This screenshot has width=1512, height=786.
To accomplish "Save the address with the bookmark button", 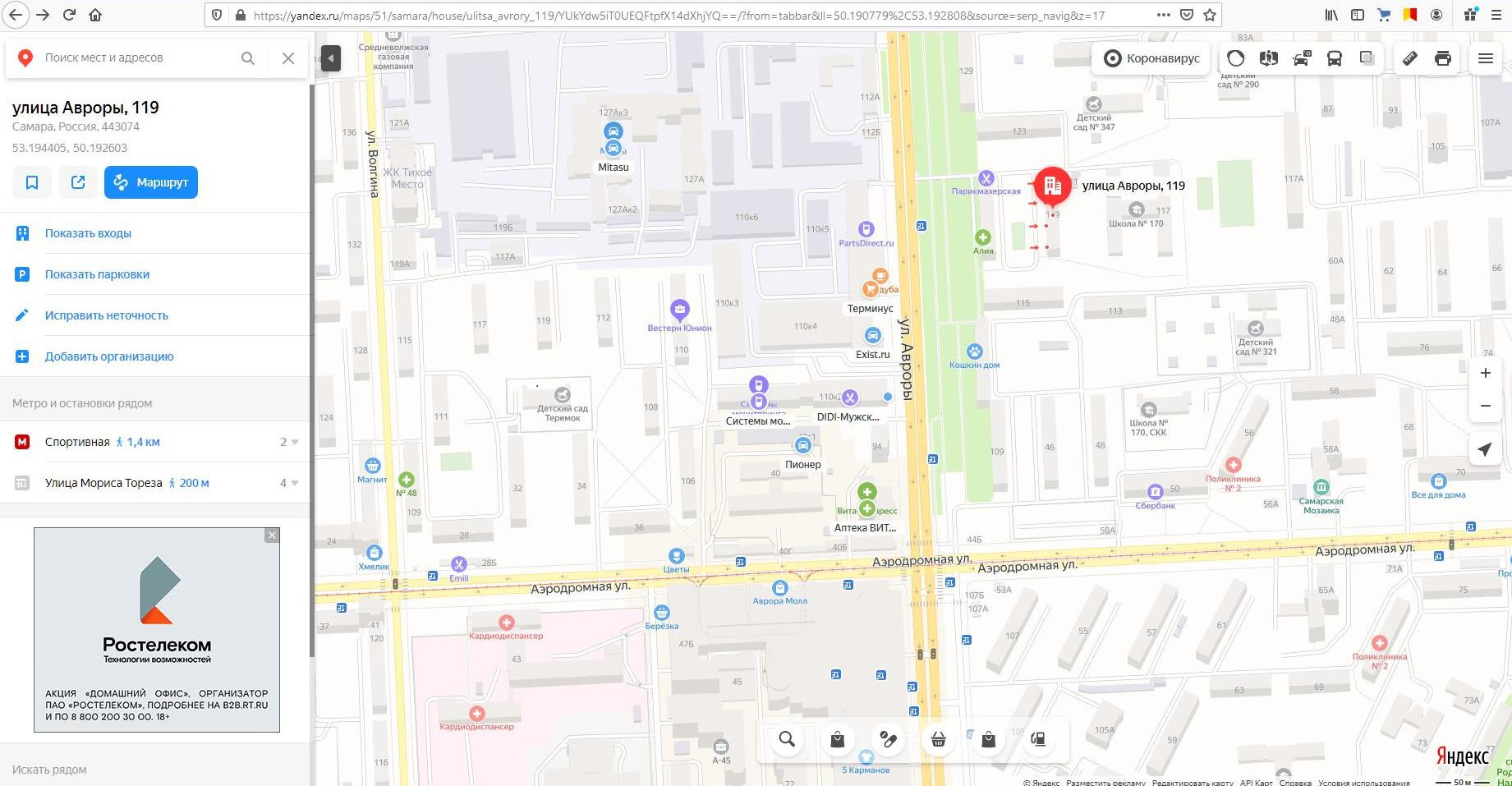I will pyautogui.click(x=32, y=182).
